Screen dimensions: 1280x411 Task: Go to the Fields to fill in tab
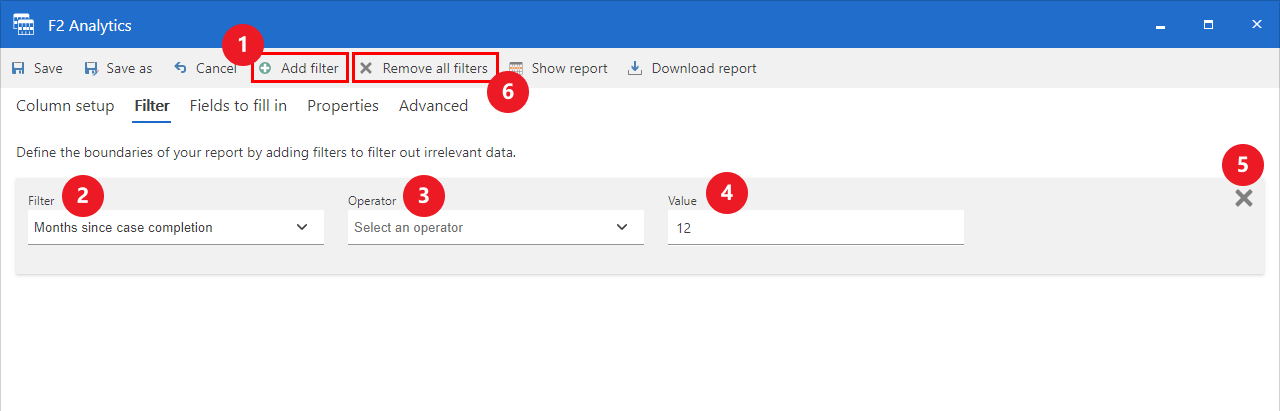[x=238, y=106]
